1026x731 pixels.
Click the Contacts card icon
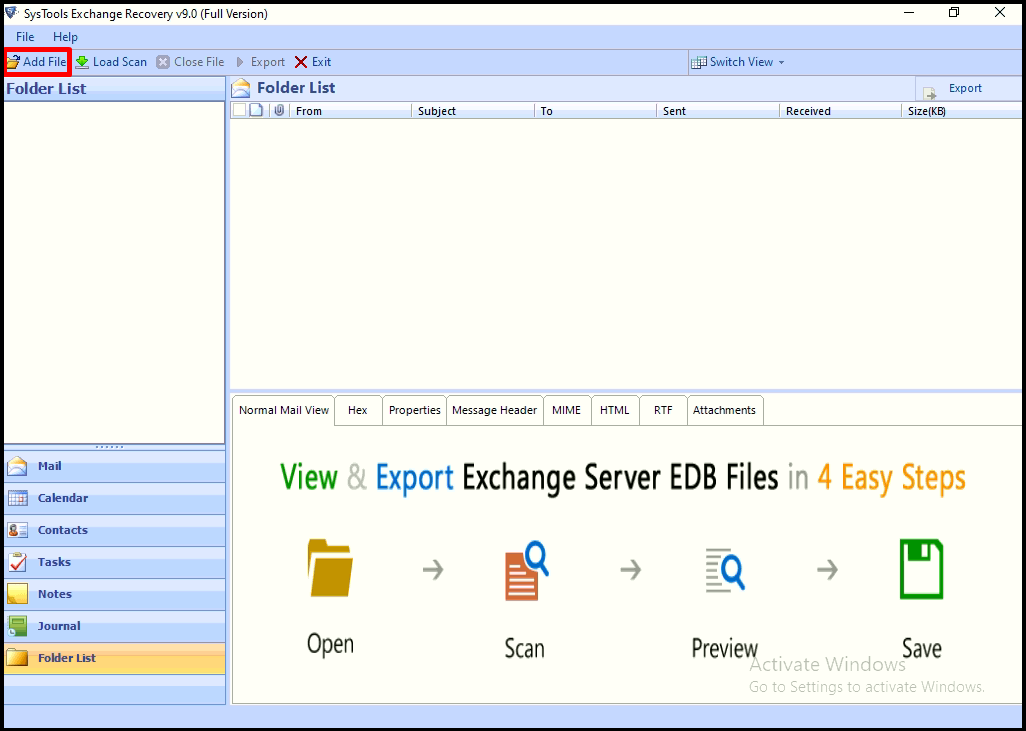click(x=18, y=531)
